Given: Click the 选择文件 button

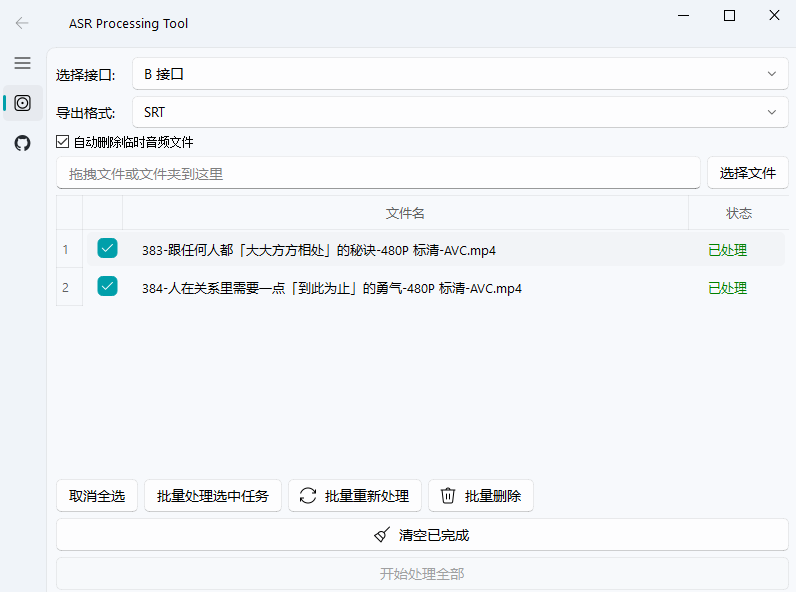Looking at the screenshot, I should 747,173.
